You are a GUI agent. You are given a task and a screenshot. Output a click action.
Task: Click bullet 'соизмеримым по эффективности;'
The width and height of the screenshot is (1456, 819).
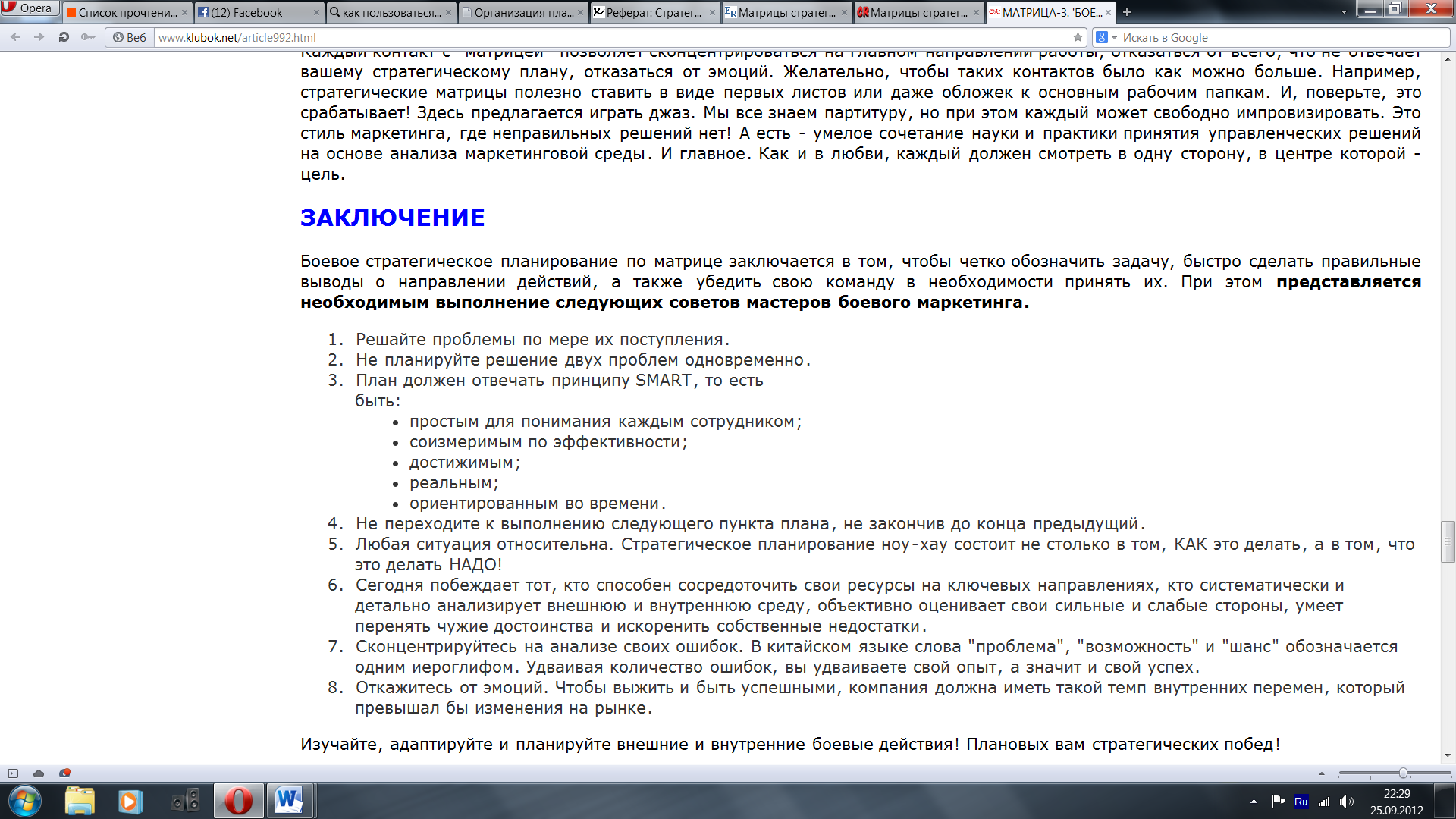[548, 442]
